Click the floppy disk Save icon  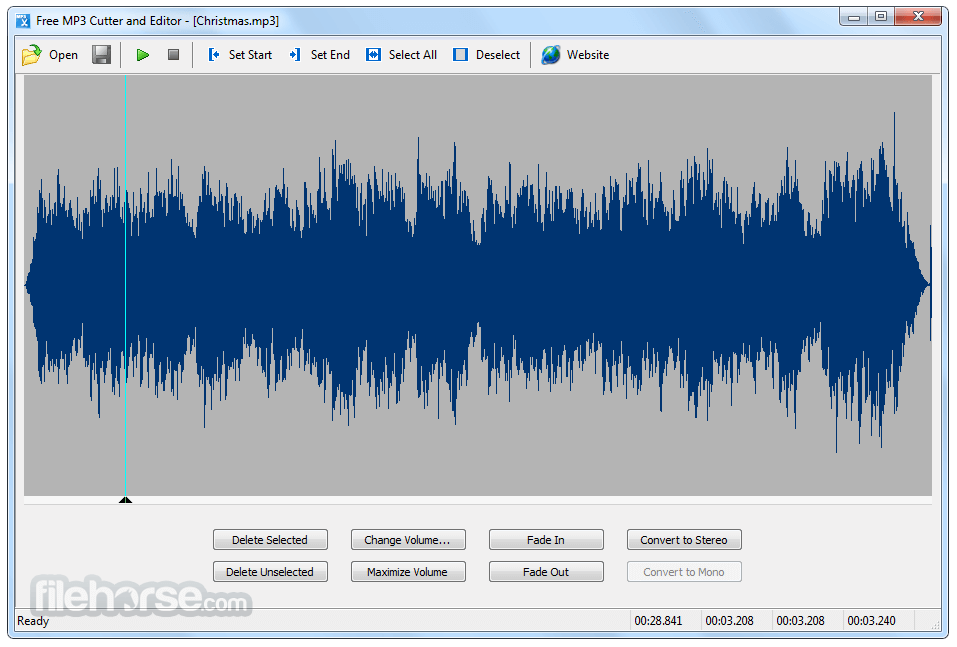101,55
